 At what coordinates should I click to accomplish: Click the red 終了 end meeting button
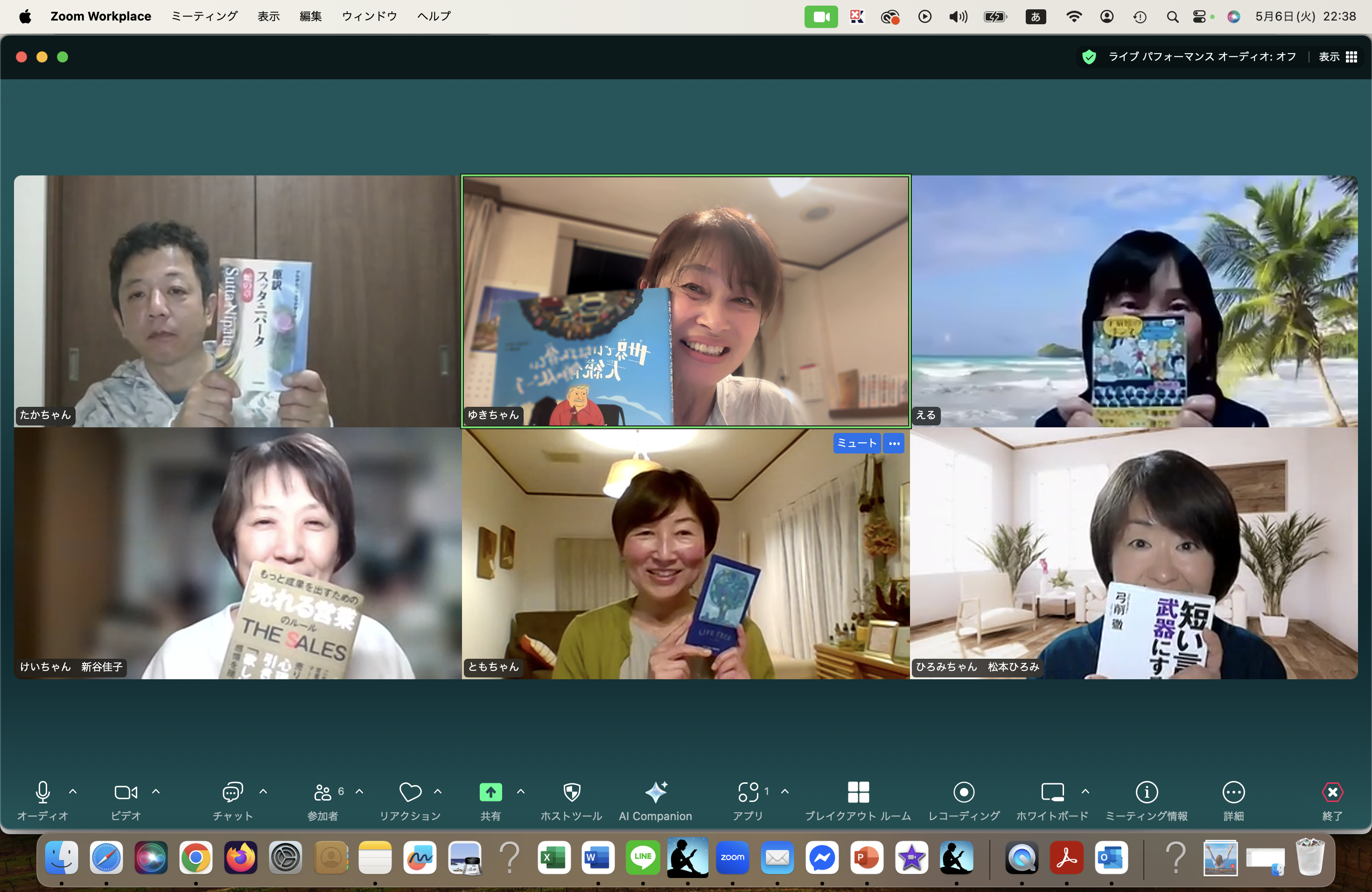pyautogui.click(x=1332, y=792)
